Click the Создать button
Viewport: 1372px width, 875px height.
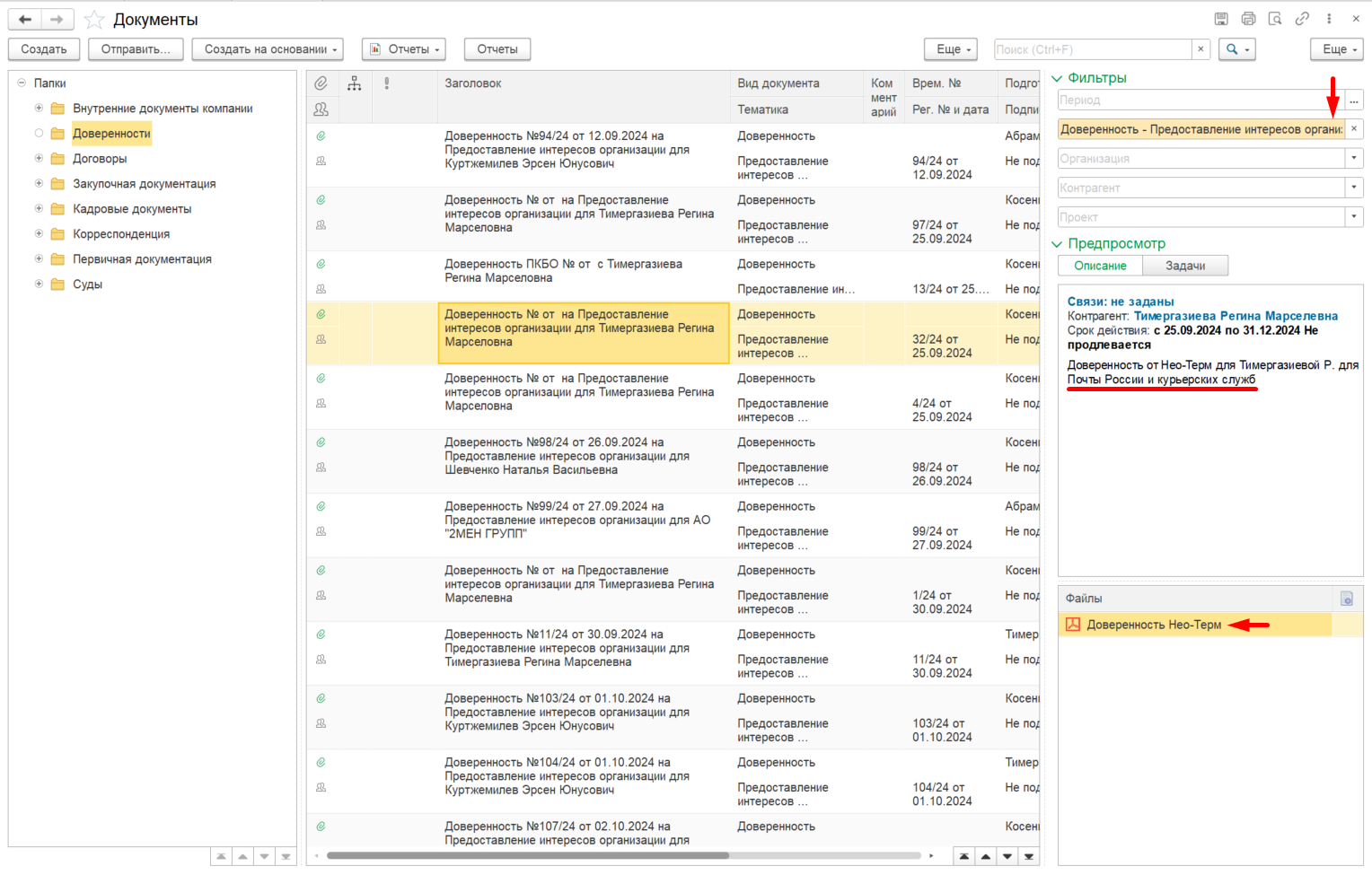click(x=44, y=49)
